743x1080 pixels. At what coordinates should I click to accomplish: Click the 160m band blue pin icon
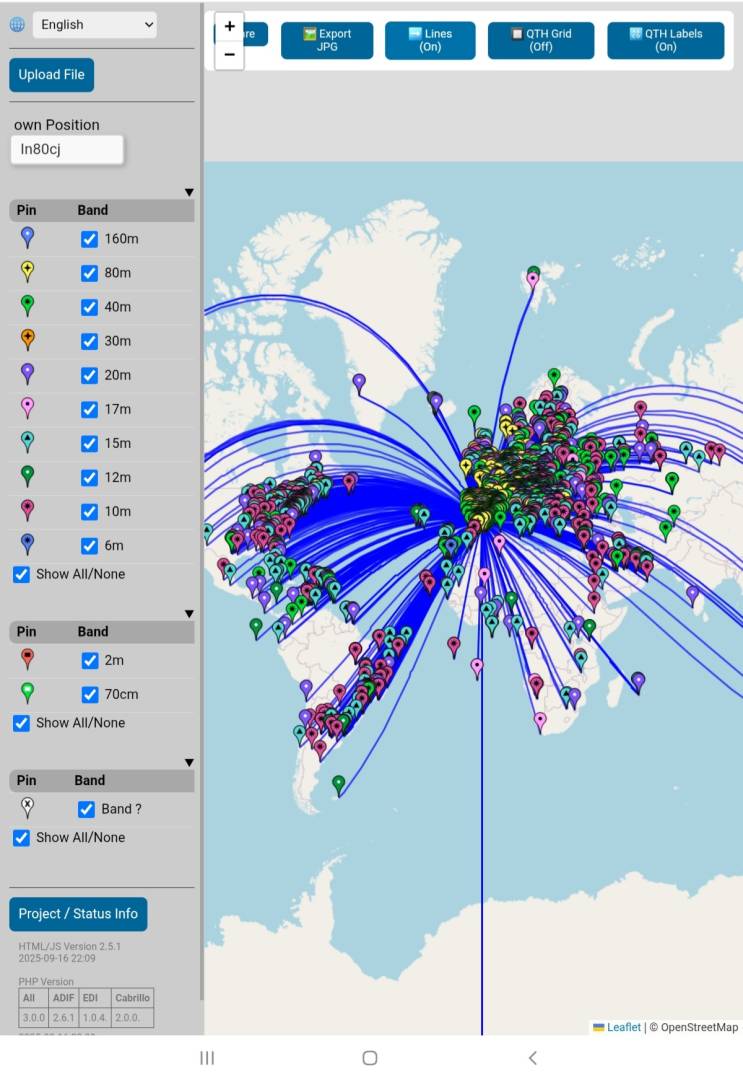28,237
